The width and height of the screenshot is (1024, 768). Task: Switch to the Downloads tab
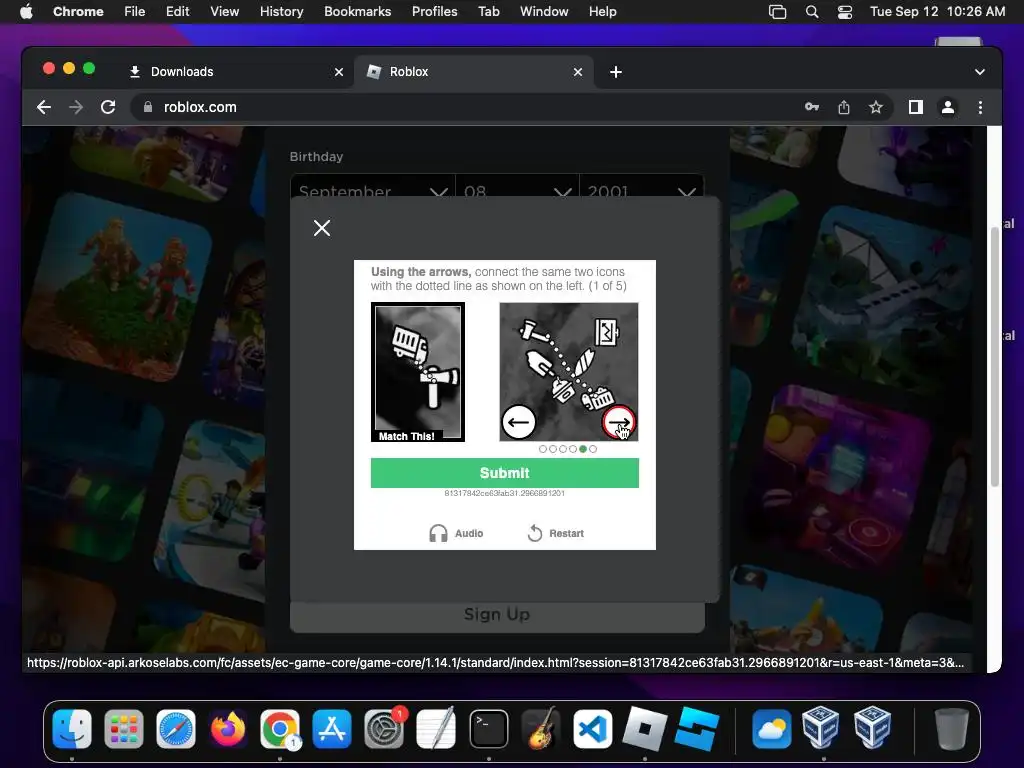(235, 72)
